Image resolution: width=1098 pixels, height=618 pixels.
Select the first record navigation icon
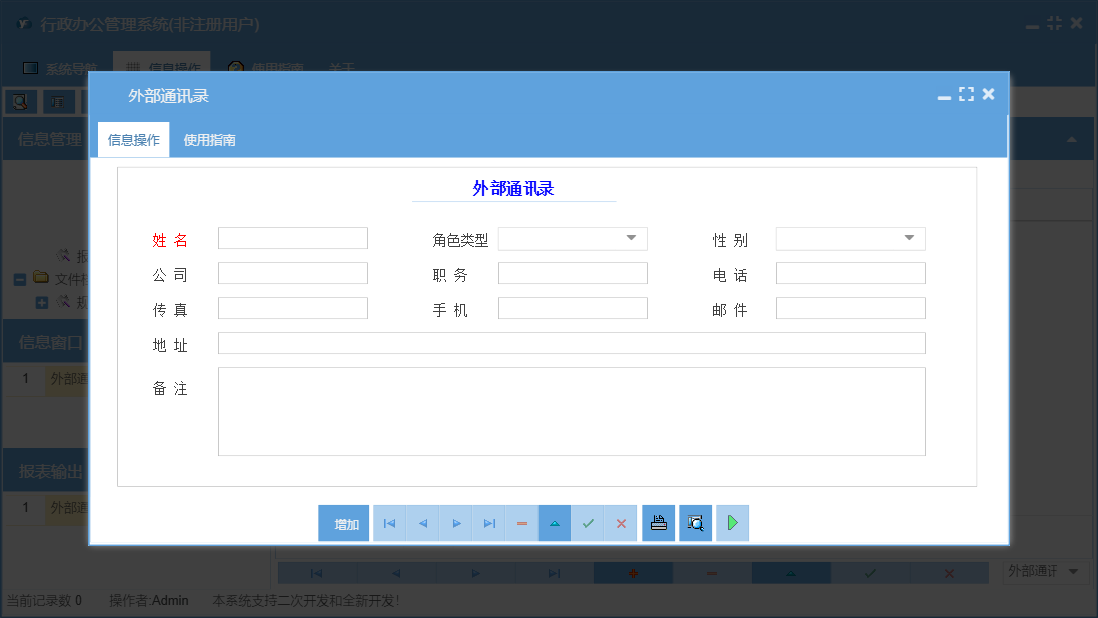389,523
